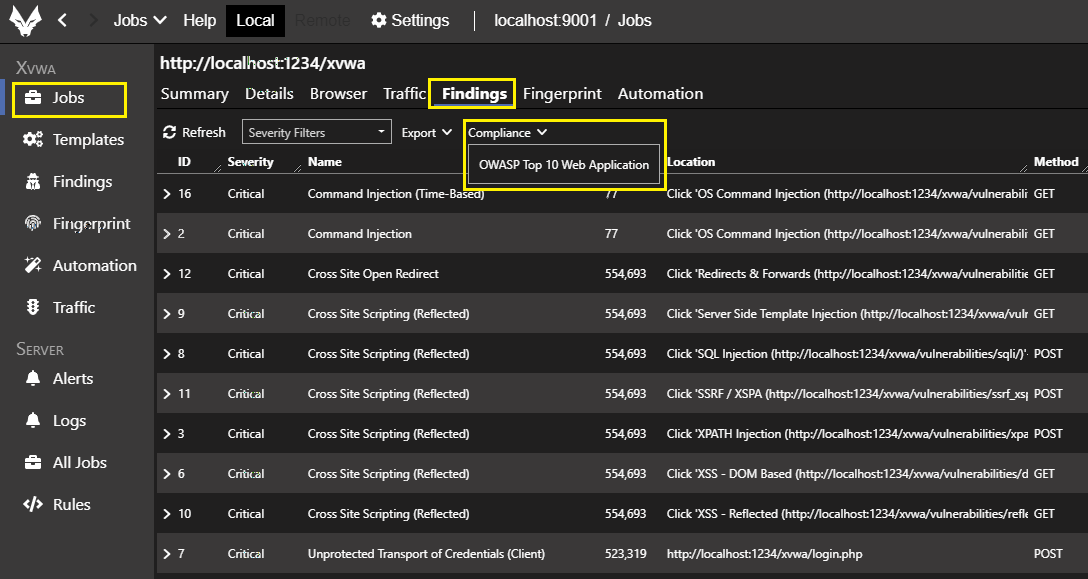Select the Local mode button
The width and height of the screenshot is (1088, 579).
[255, 20]
